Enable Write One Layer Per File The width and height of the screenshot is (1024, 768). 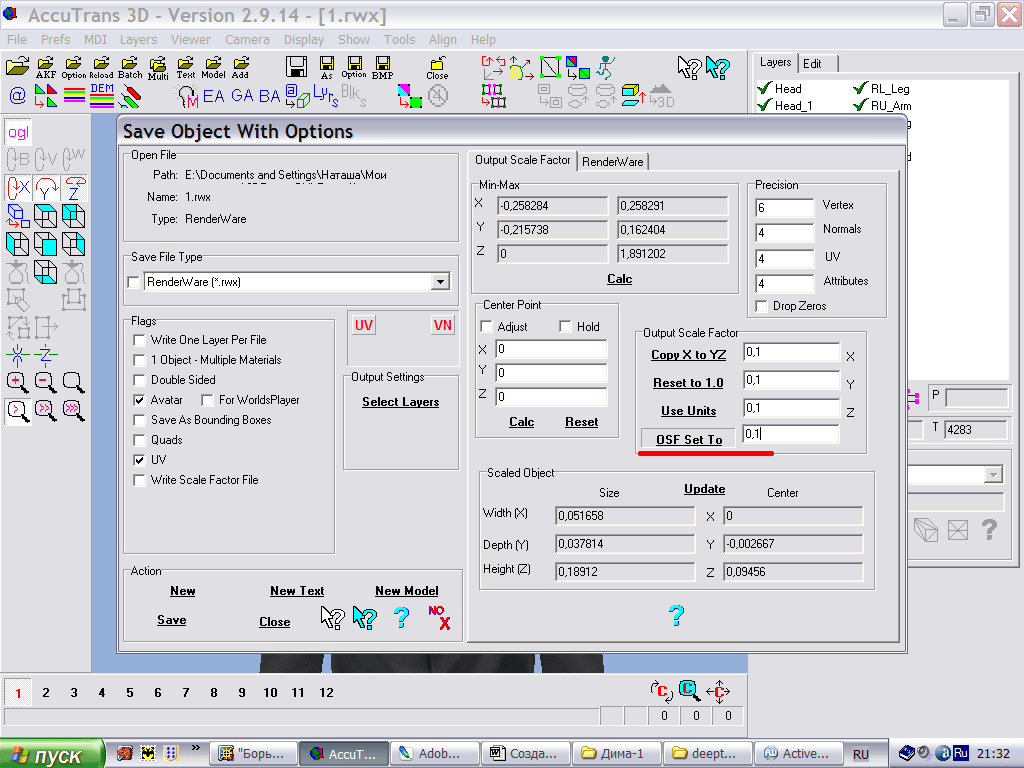tap(139, 340)
